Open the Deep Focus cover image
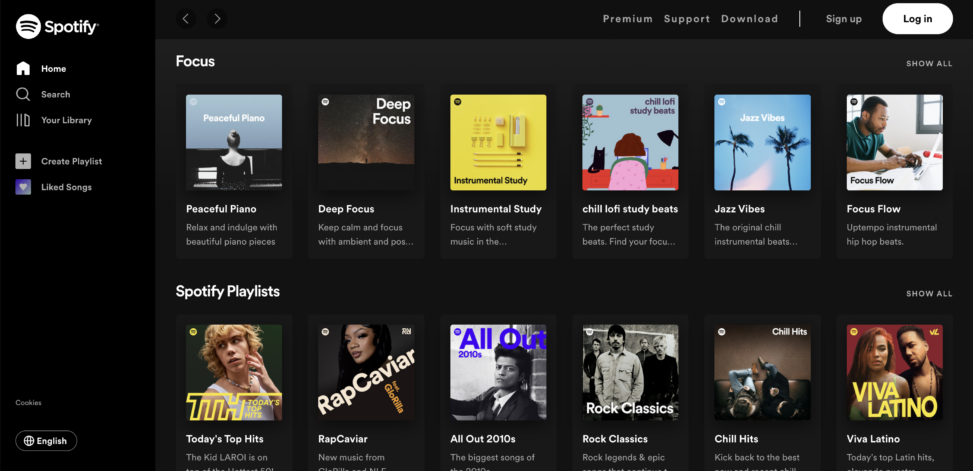 coord(366,142)
